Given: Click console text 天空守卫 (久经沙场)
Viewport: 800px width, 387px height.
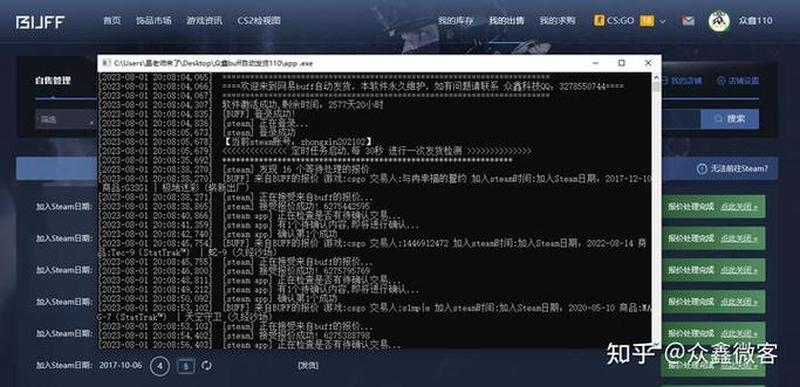Looking at the screenshot, I should (229, 317).
